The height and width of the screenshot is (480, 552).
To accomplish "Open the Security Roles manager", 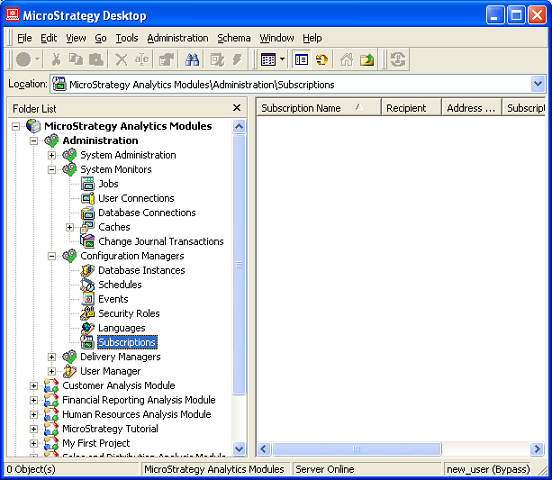I will tap(129, 313).
